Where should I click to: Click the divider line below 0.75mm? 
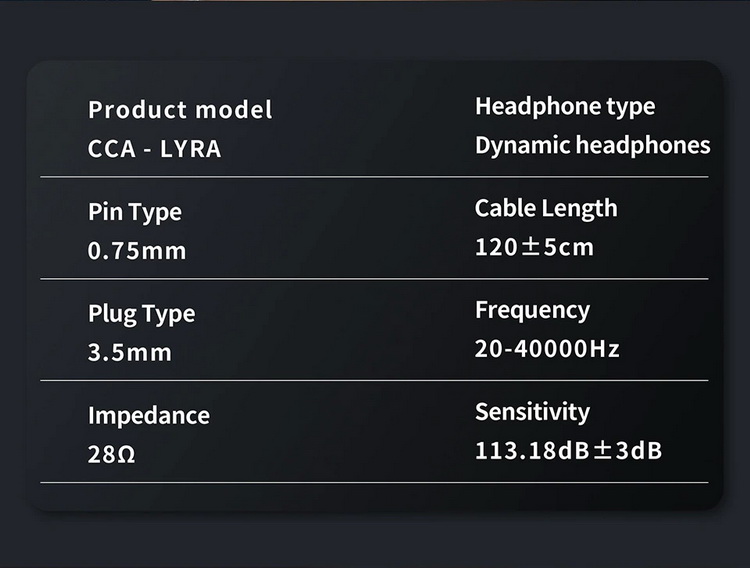(x=374, y=279)
